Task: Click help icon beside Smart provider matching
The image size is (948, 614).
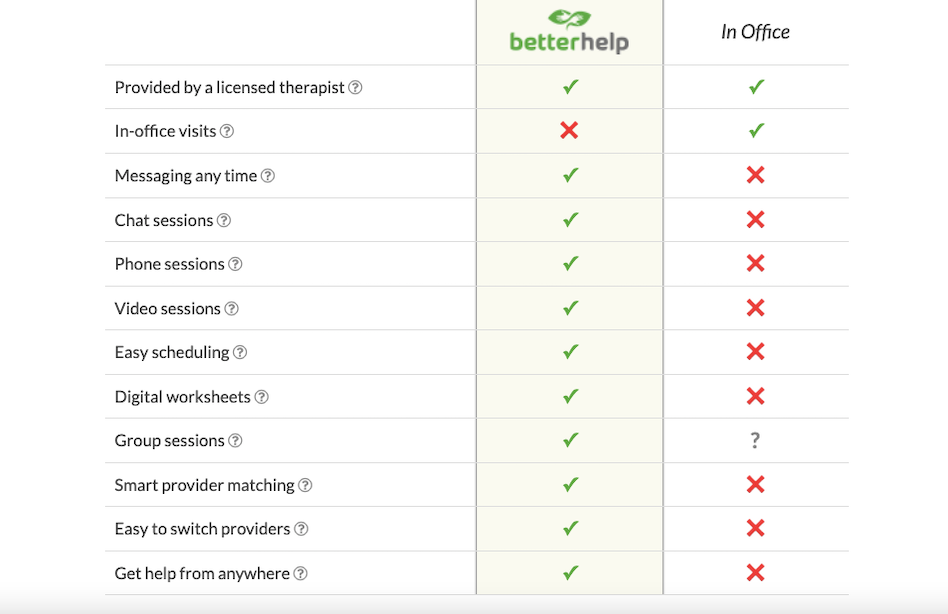Action: click(305, 486)
